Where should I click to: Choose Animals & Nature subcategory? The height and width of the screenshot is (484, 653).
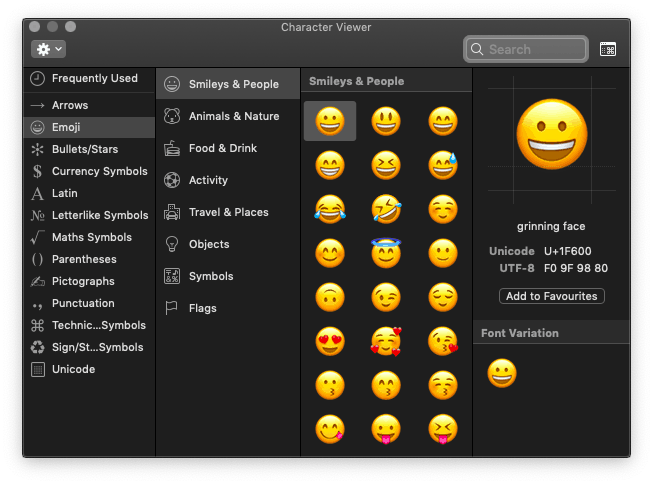pos(228,116)
